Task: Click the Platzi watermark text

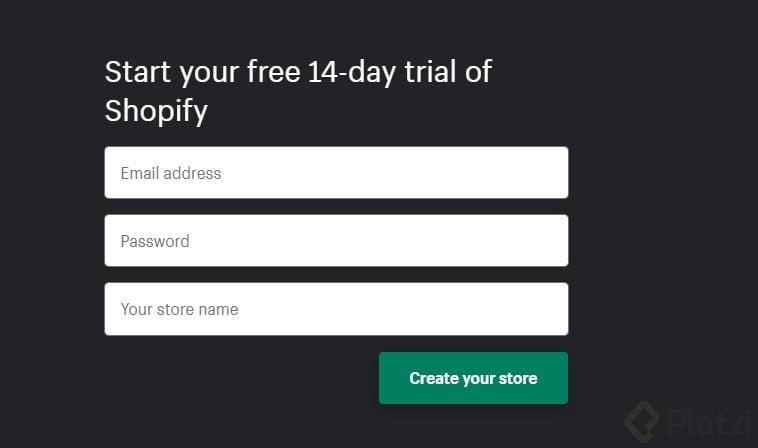Action: (708, 422)
